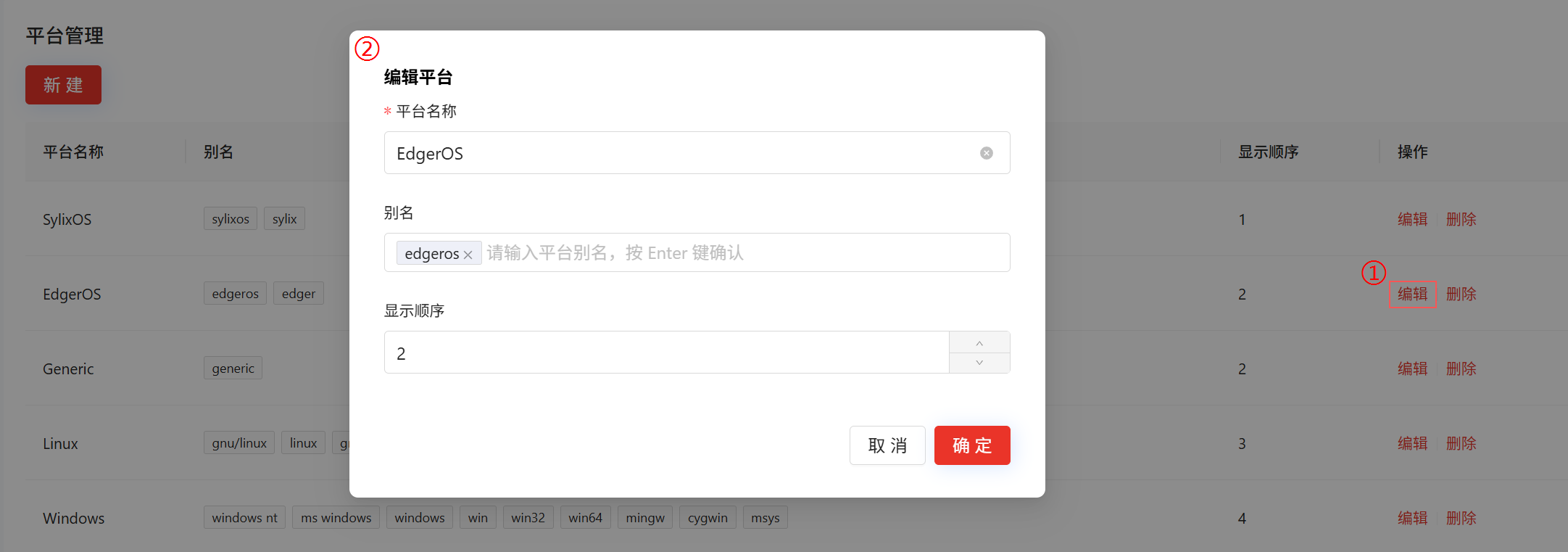Edit the SylixOS platform row
Screen dimensions: 1568x552
(1411, 219)
